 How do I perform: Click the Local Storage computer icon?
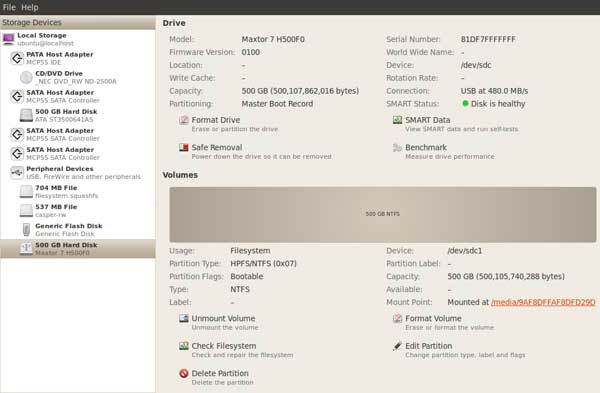(x=8, y=39)
